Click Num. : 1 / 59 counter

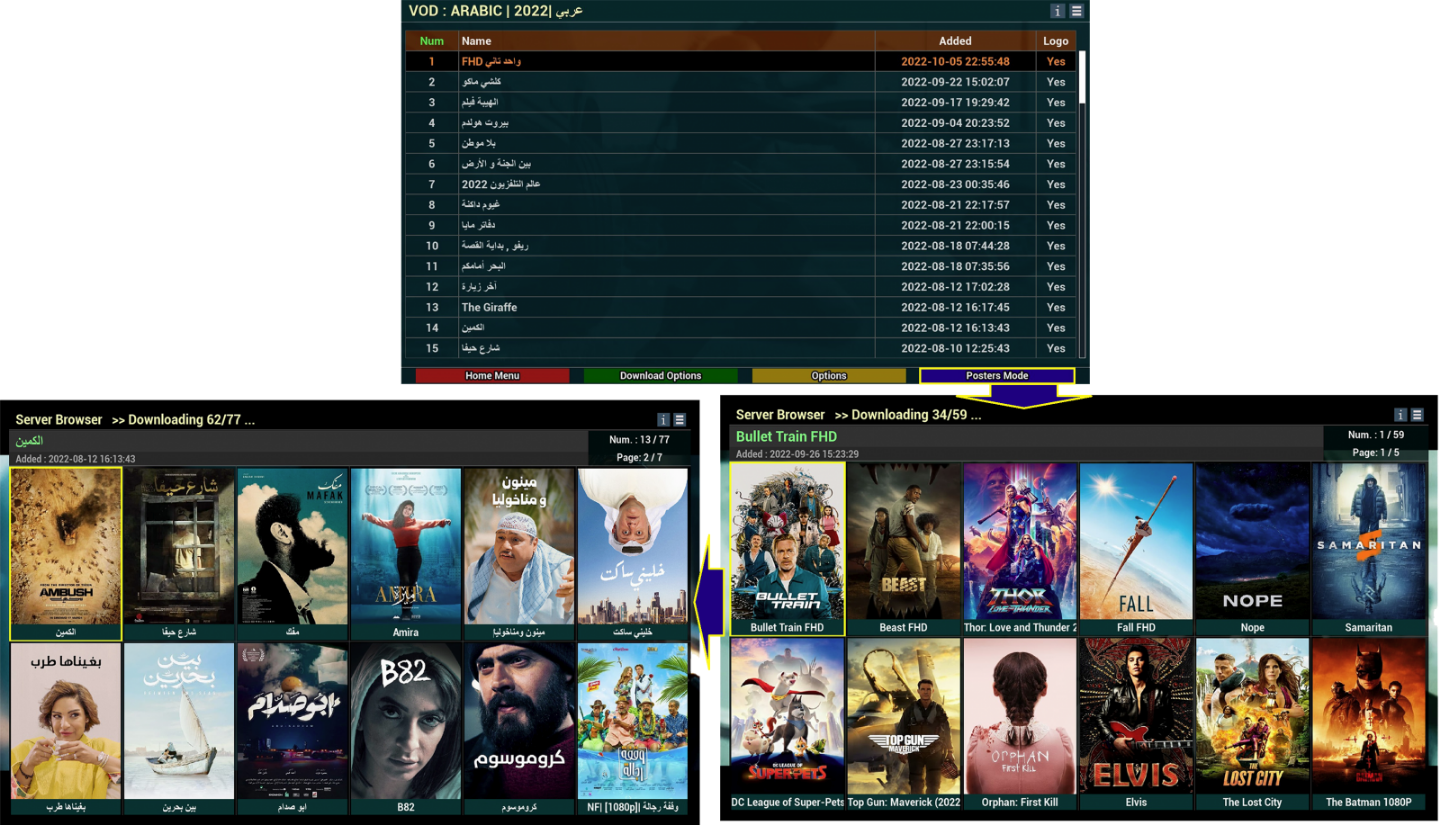(1377, 435)
